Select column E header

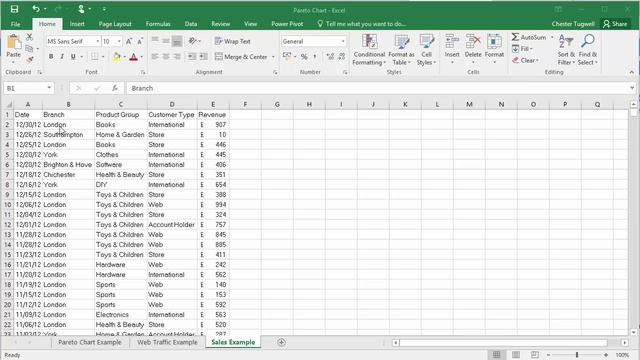tap(213, 104)
